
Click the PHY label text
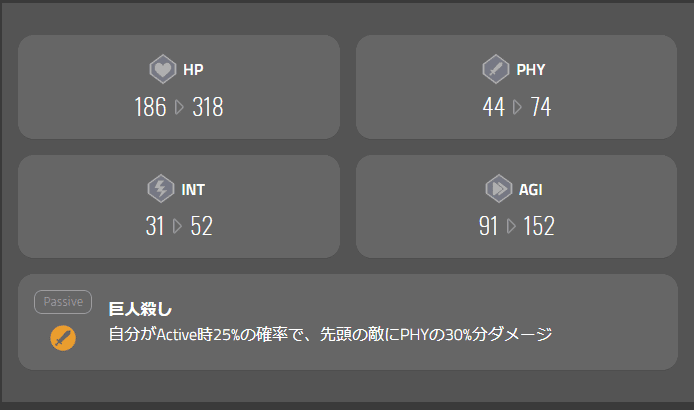[531, 70]
